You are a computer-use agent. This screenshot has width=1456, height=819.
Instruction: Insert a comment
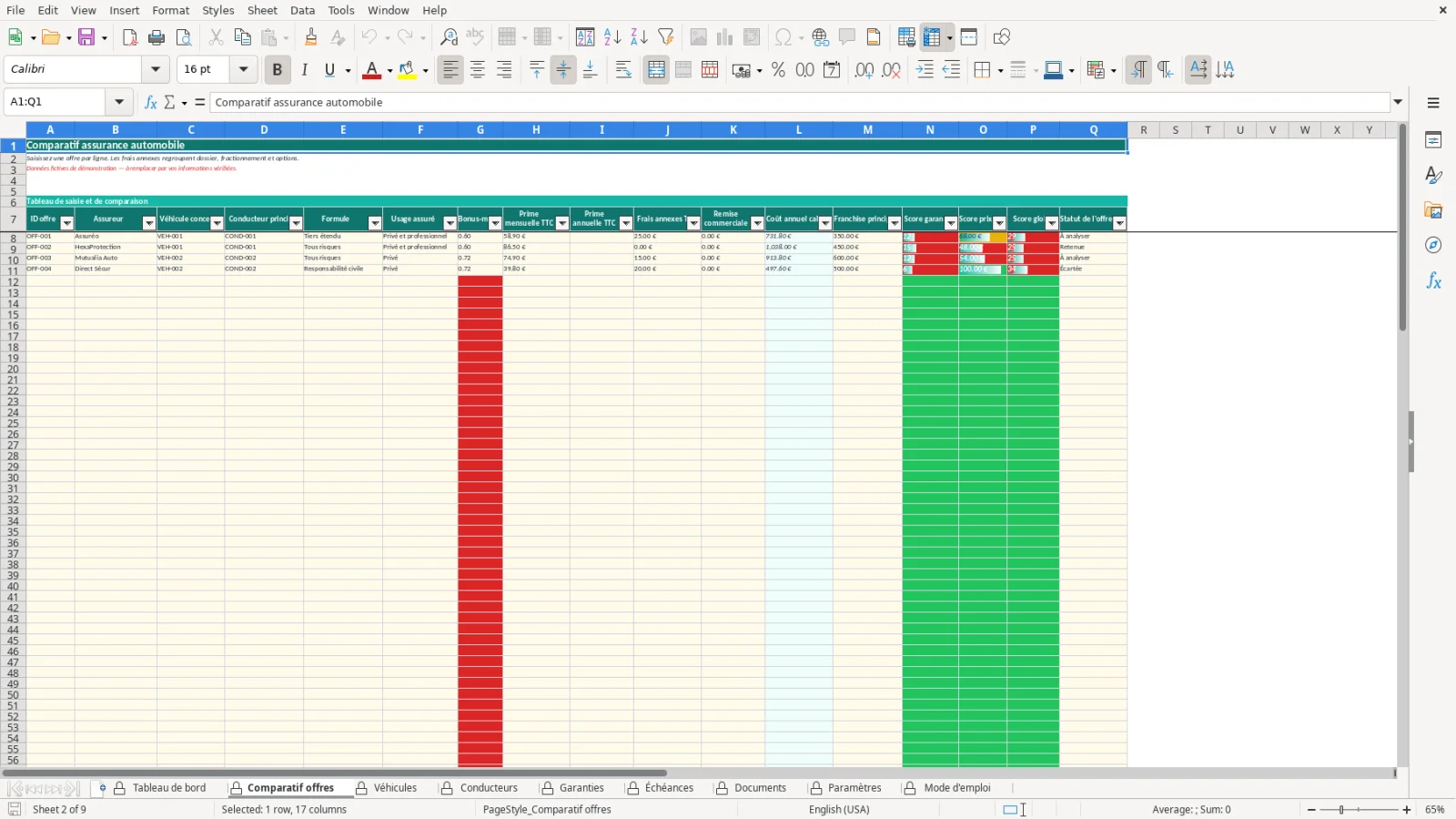(847, 37)
